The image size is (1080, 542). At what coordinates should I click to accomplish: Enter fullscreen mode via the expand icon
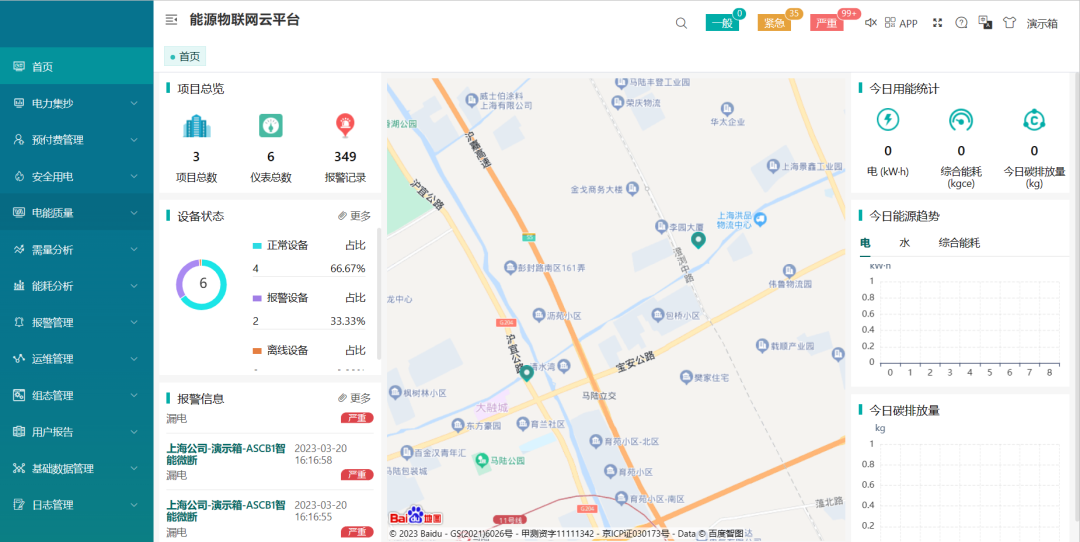point(938,23)
